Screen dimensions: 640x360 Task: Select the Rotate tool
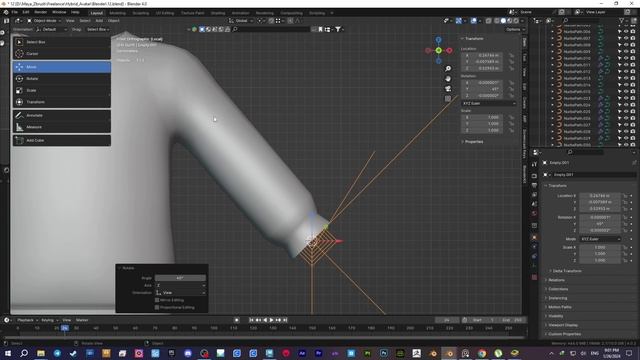click(x=62, y=78)
